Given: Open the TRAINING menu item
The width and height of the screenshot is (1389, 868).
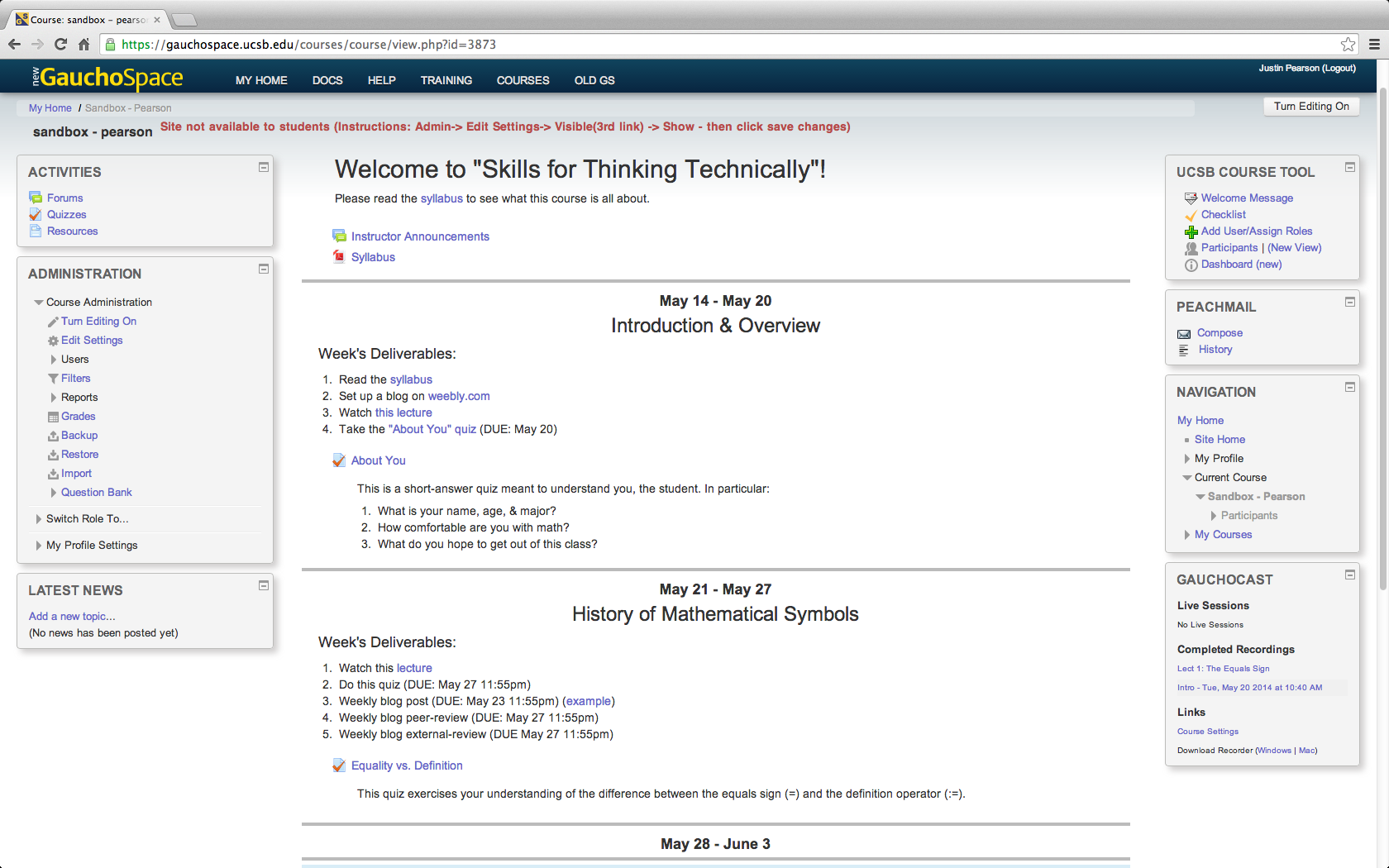Looking at the screenshot, I should point(446,80).
